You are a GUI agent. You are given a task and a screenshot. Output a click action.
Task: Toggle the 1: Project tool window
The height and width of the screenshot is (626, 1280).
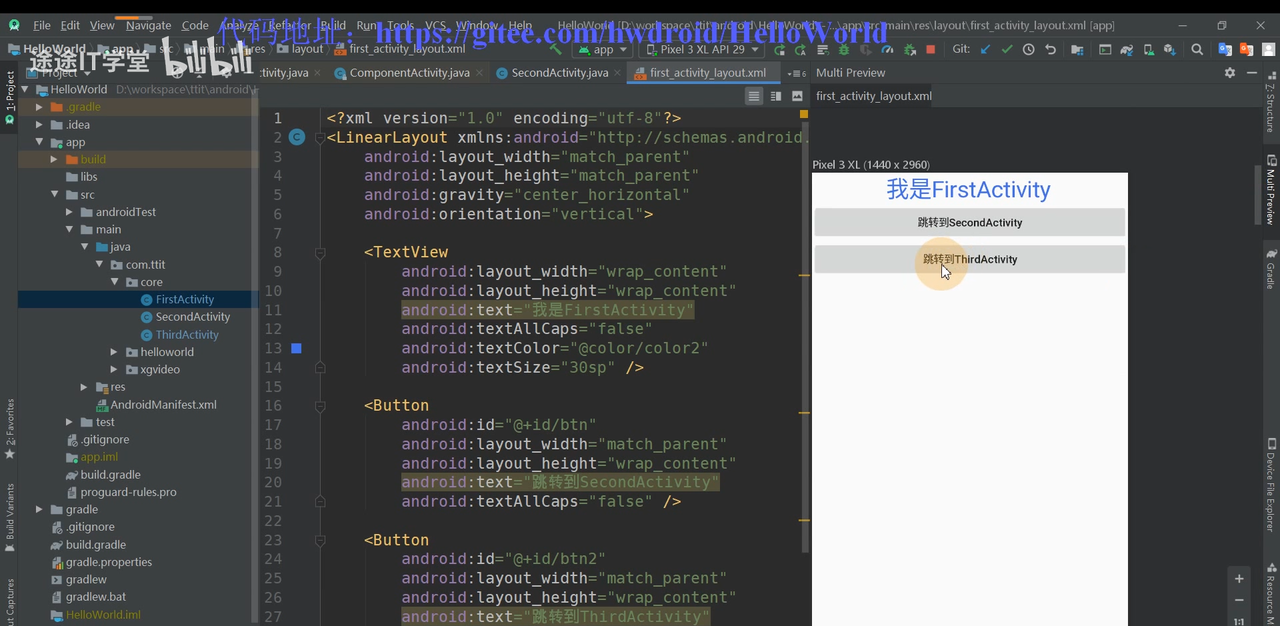(x=10, y=97)
